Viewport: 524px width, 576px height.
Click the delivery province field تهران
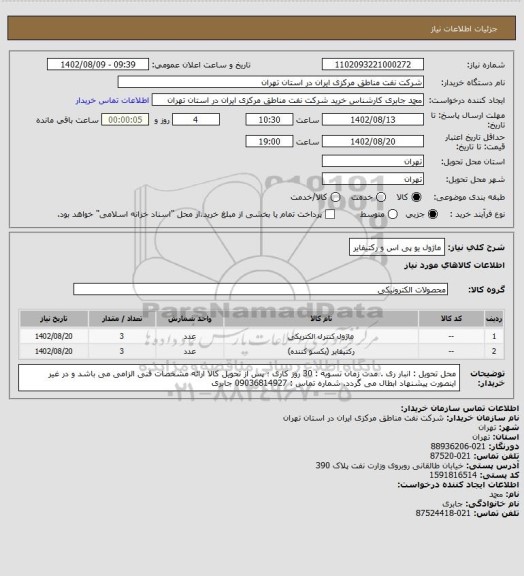click(373, 161)
